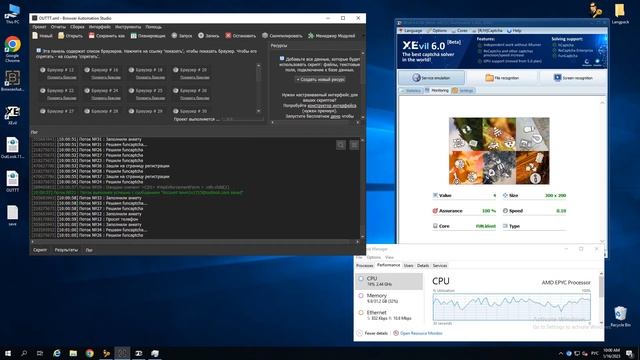Viewport: 640px width, 360px height.
Task: Collapse Task Manager with Fewer details
Action: [x=372, y=333]
